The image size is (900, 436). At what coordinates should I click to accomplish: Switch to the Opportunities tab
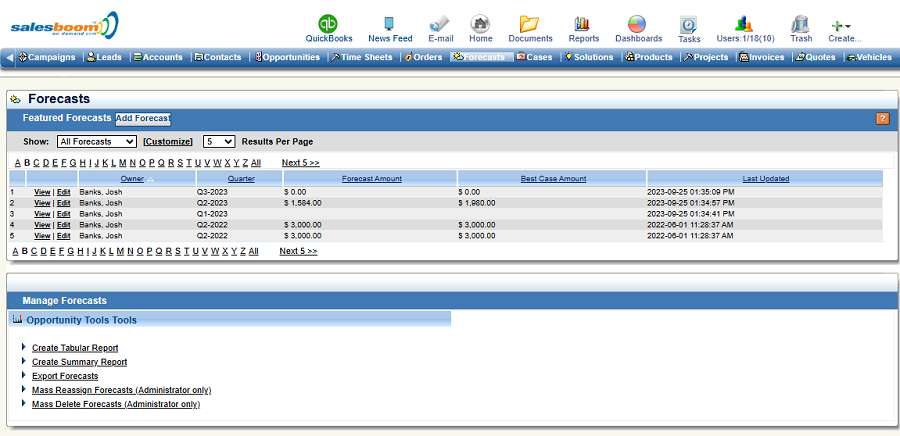coord(291,58)
